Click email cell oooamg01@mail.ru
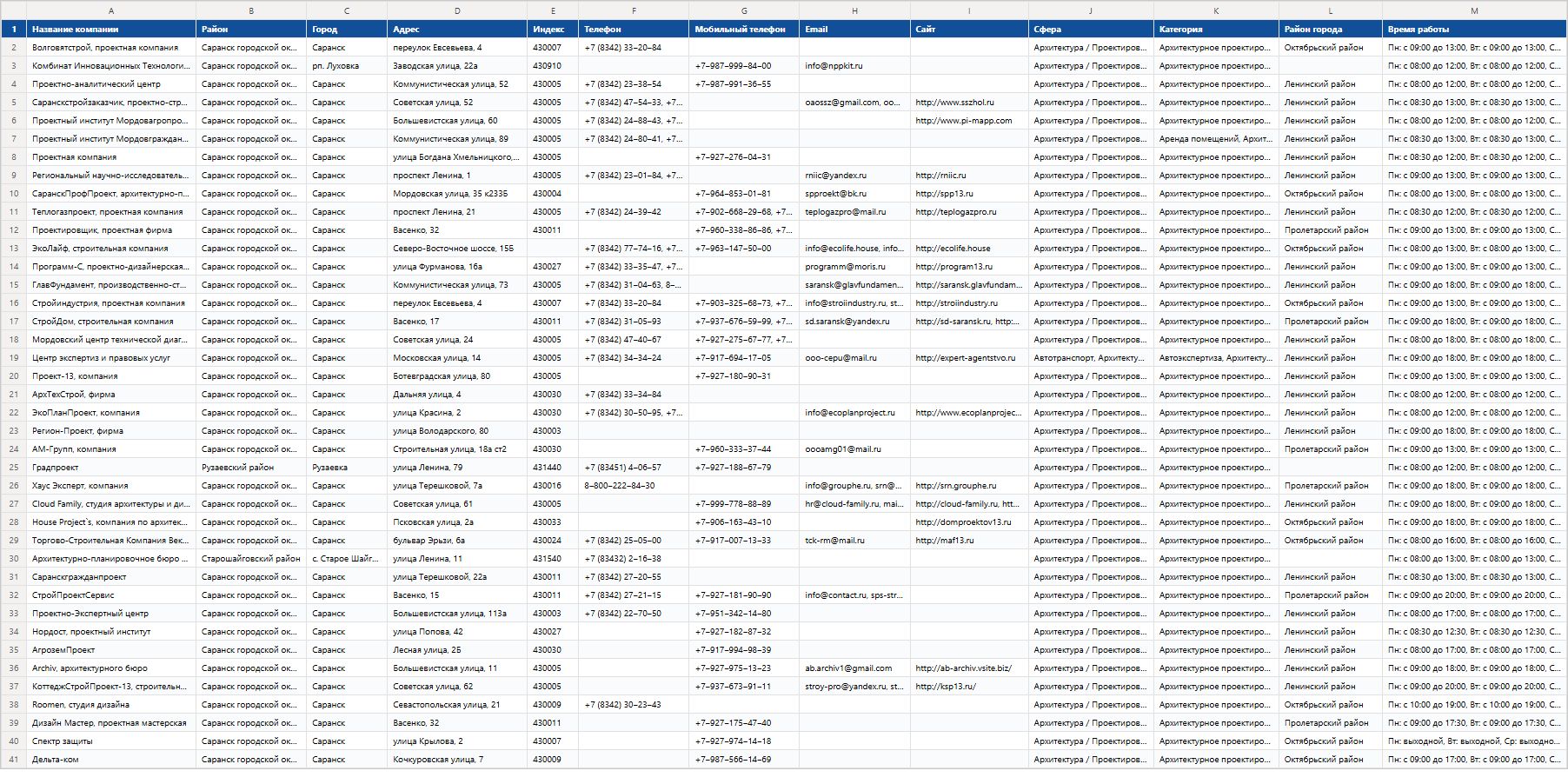 (854, 449)
